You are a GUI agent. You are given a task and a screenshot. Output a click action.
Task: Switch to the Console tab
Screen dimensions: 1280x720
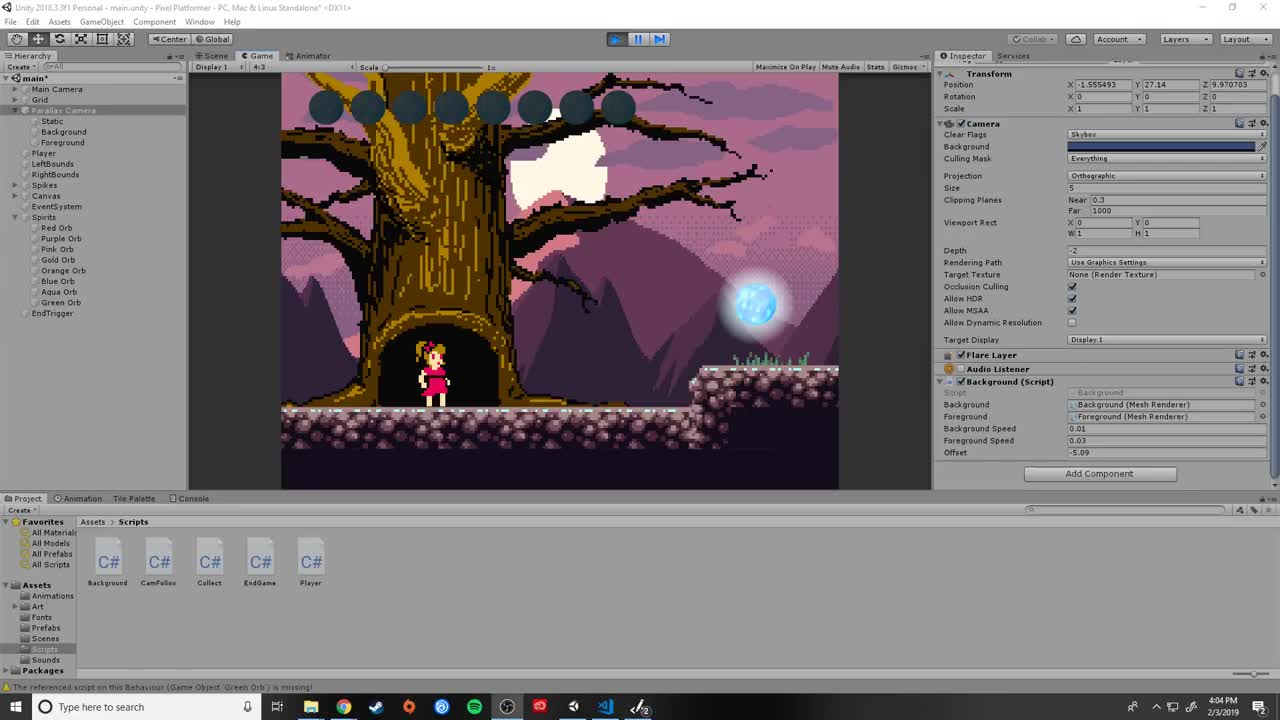coord(189,498)
